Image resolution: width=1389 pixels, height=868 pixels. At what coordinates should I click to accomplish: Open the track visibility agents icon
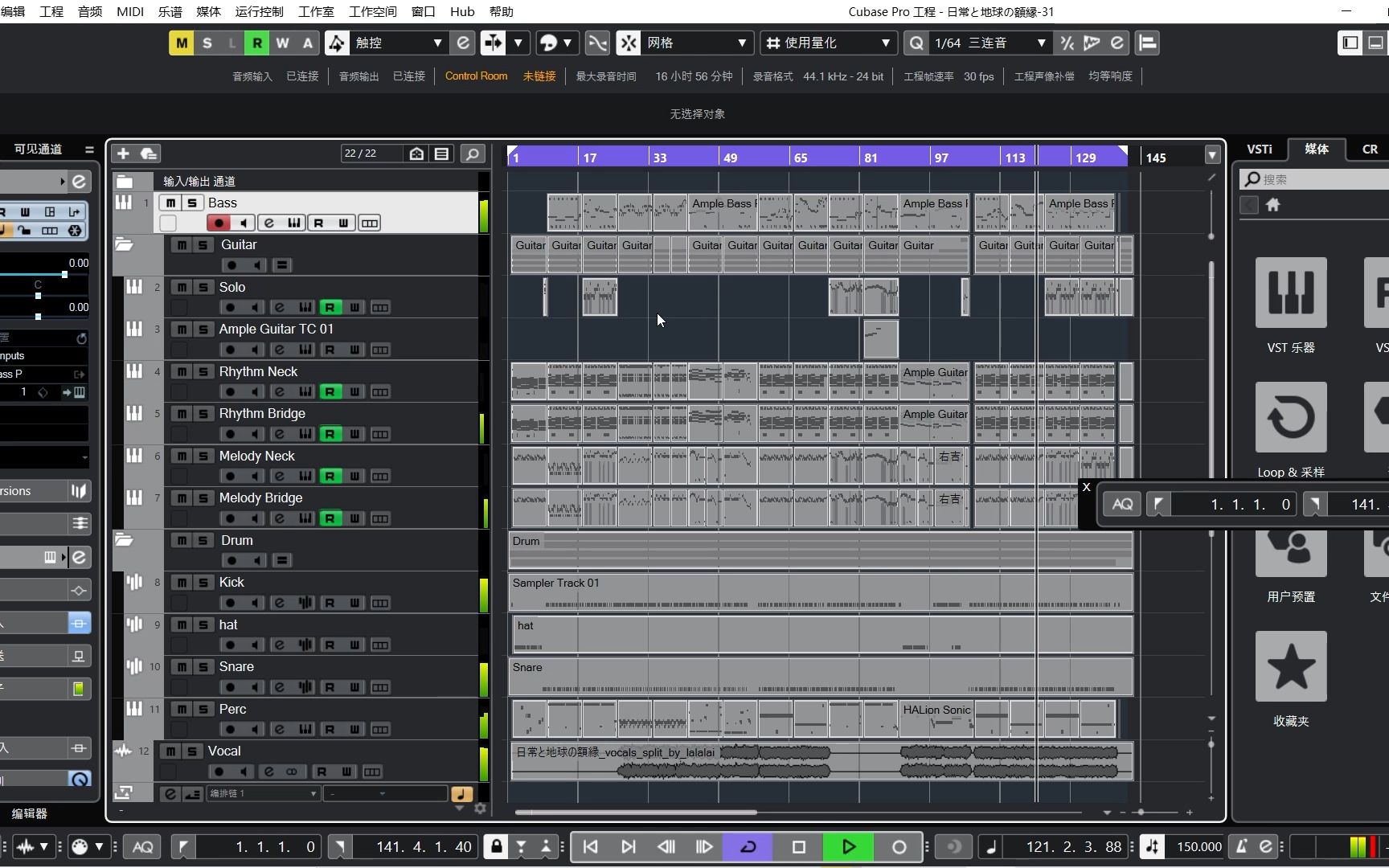416,154
